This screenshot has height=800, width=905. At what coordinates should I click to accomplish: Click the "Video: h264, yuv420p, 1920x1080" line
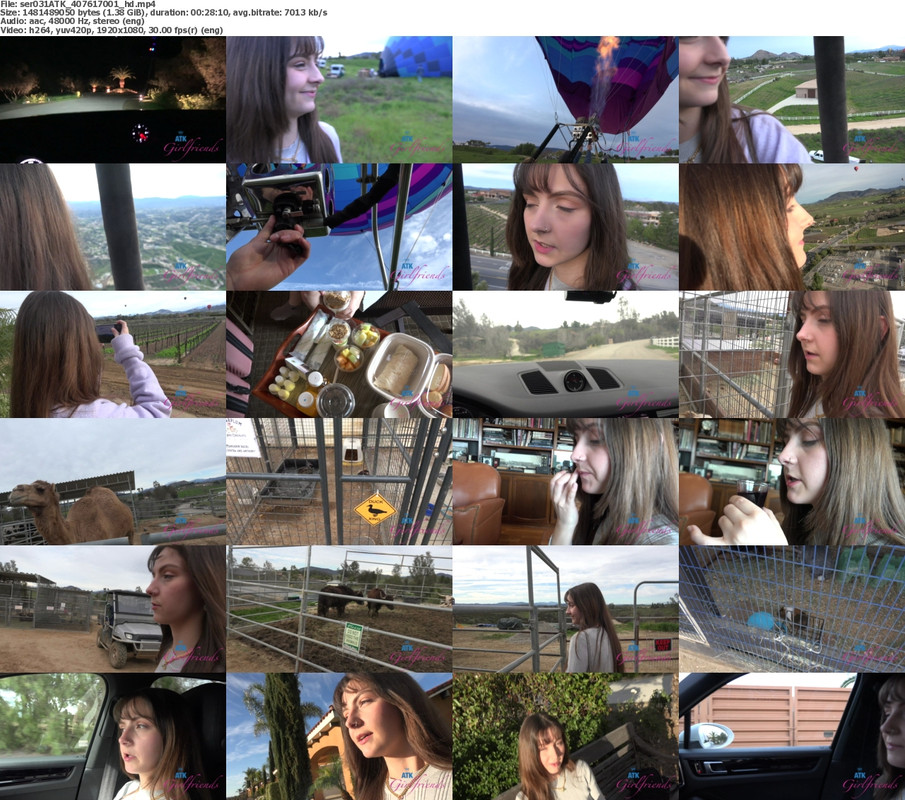click(x=111, y=30)
